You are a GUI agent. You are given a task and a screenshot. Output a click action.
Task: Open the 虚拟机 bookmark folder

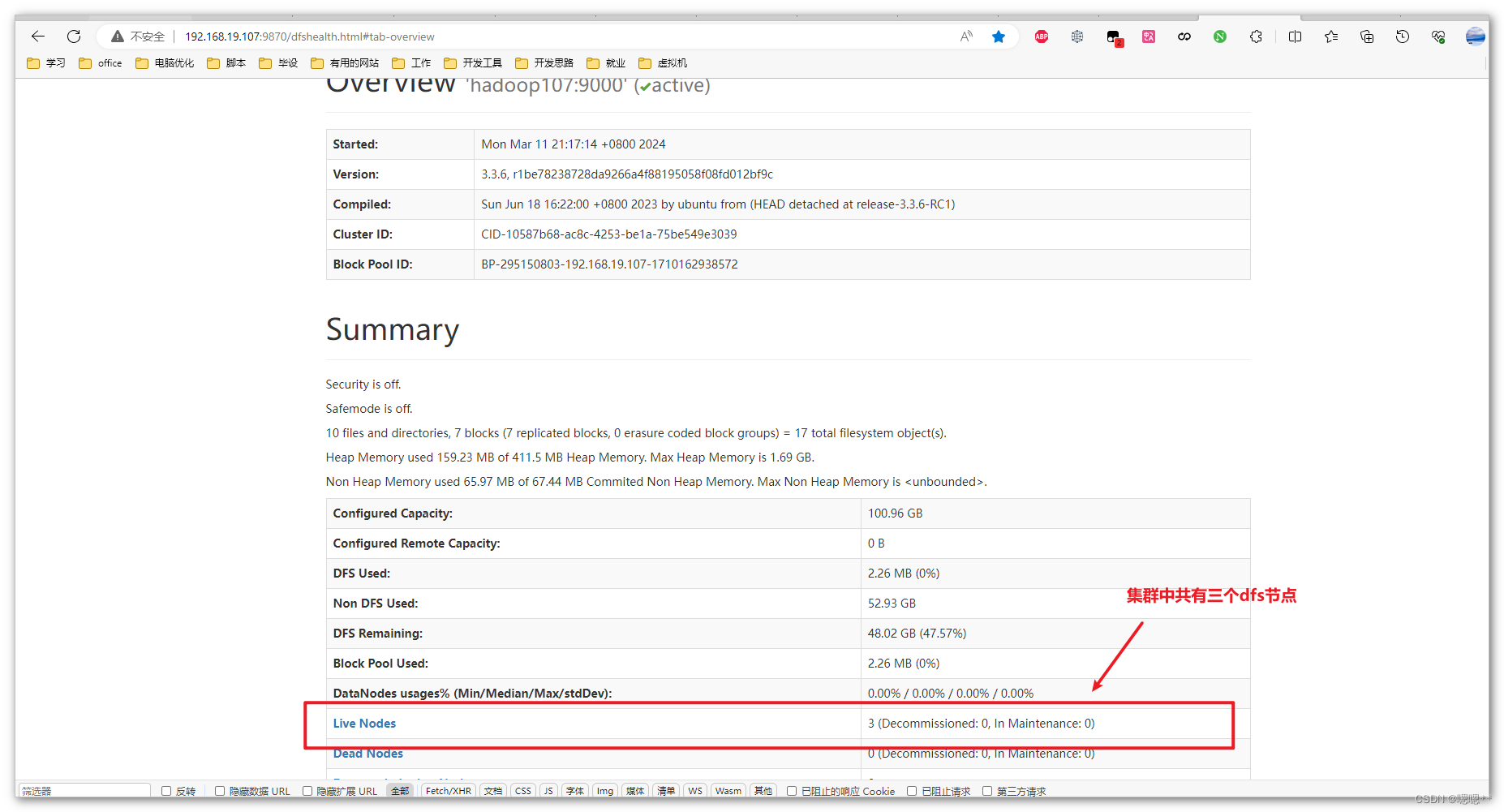(x=663, y=63)
